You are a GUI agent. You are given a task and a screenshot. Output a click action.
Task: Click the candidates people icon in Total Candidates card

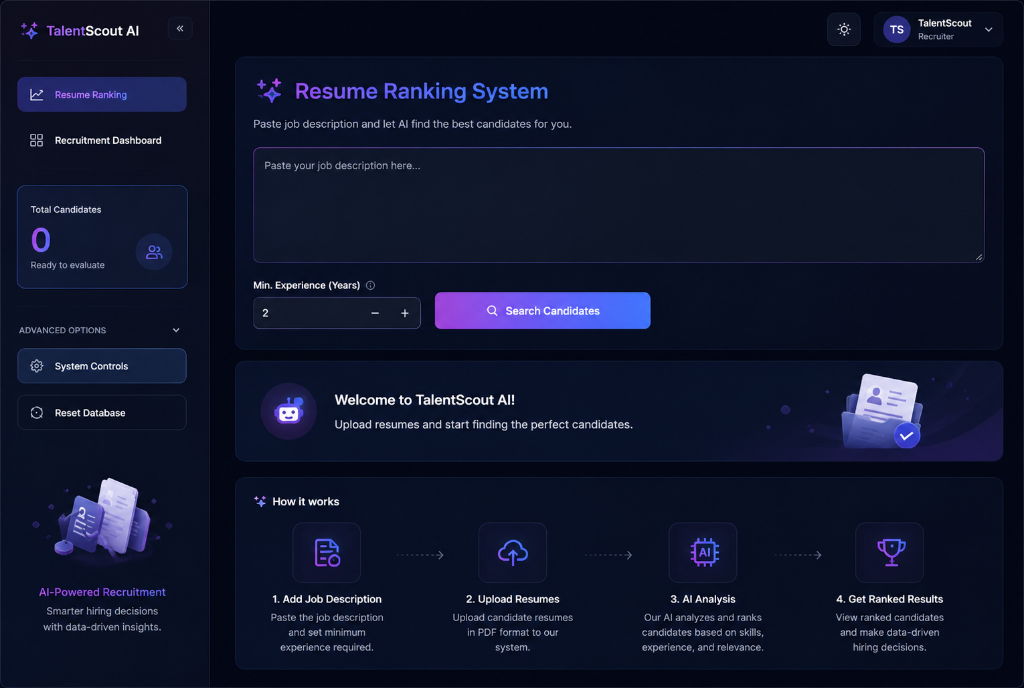point(154,252)
